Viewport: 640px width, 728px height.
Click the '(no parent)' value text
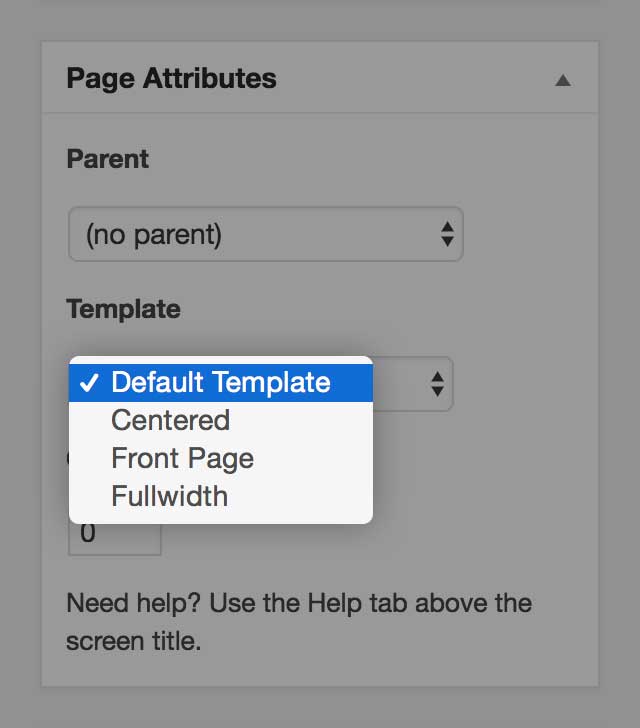click(154, 234)
